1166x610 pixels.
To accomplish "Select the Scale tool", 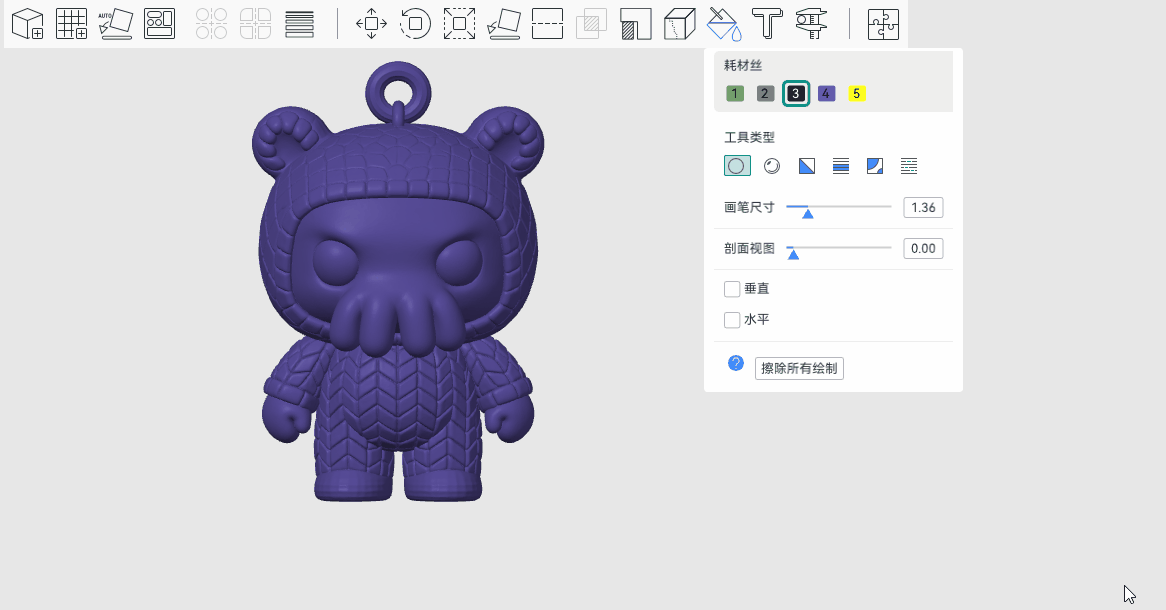I will 459,24.
